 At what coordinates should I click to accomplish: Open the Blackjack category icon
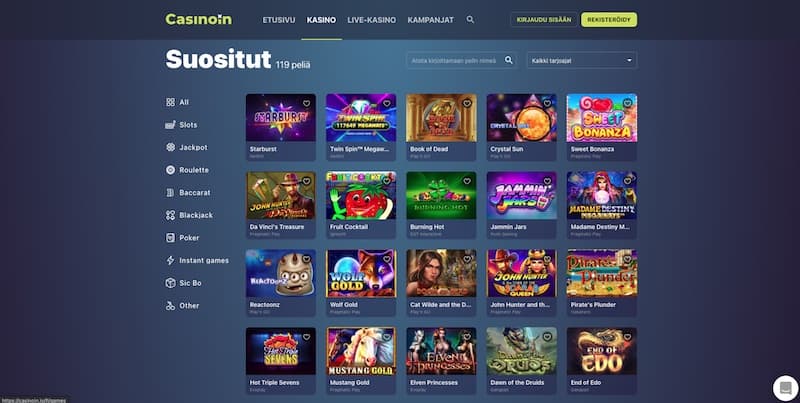170,215
